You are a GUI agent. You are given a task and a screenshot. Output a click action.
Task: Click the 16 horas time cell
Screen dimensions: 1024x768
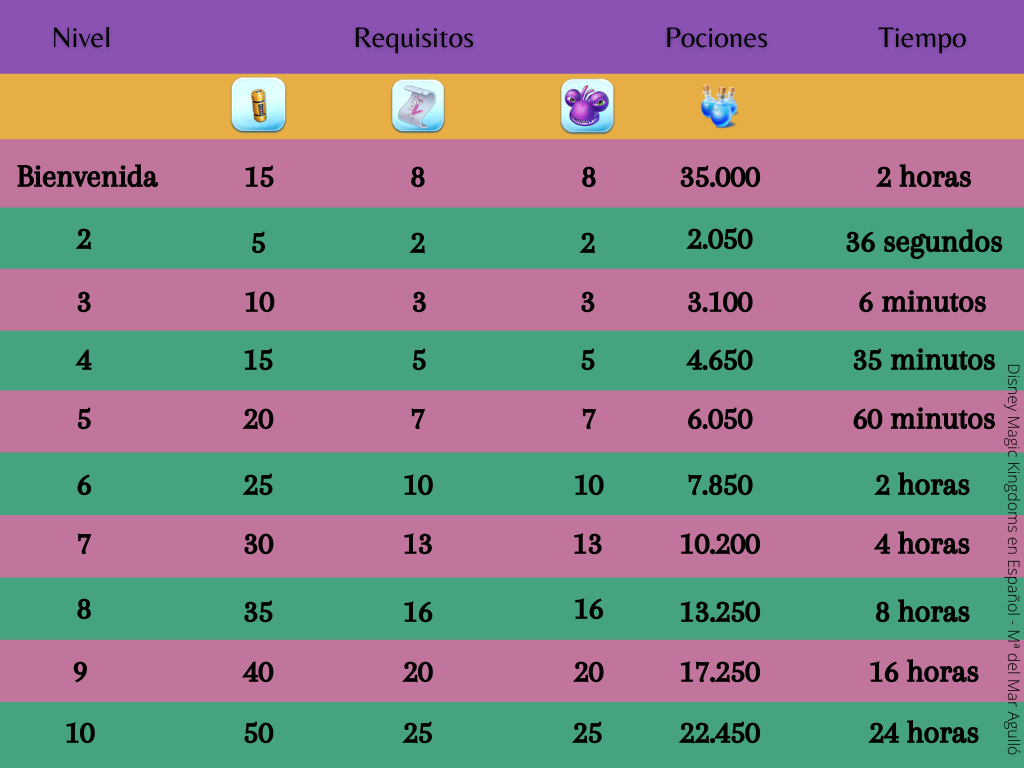coord(923,672)
